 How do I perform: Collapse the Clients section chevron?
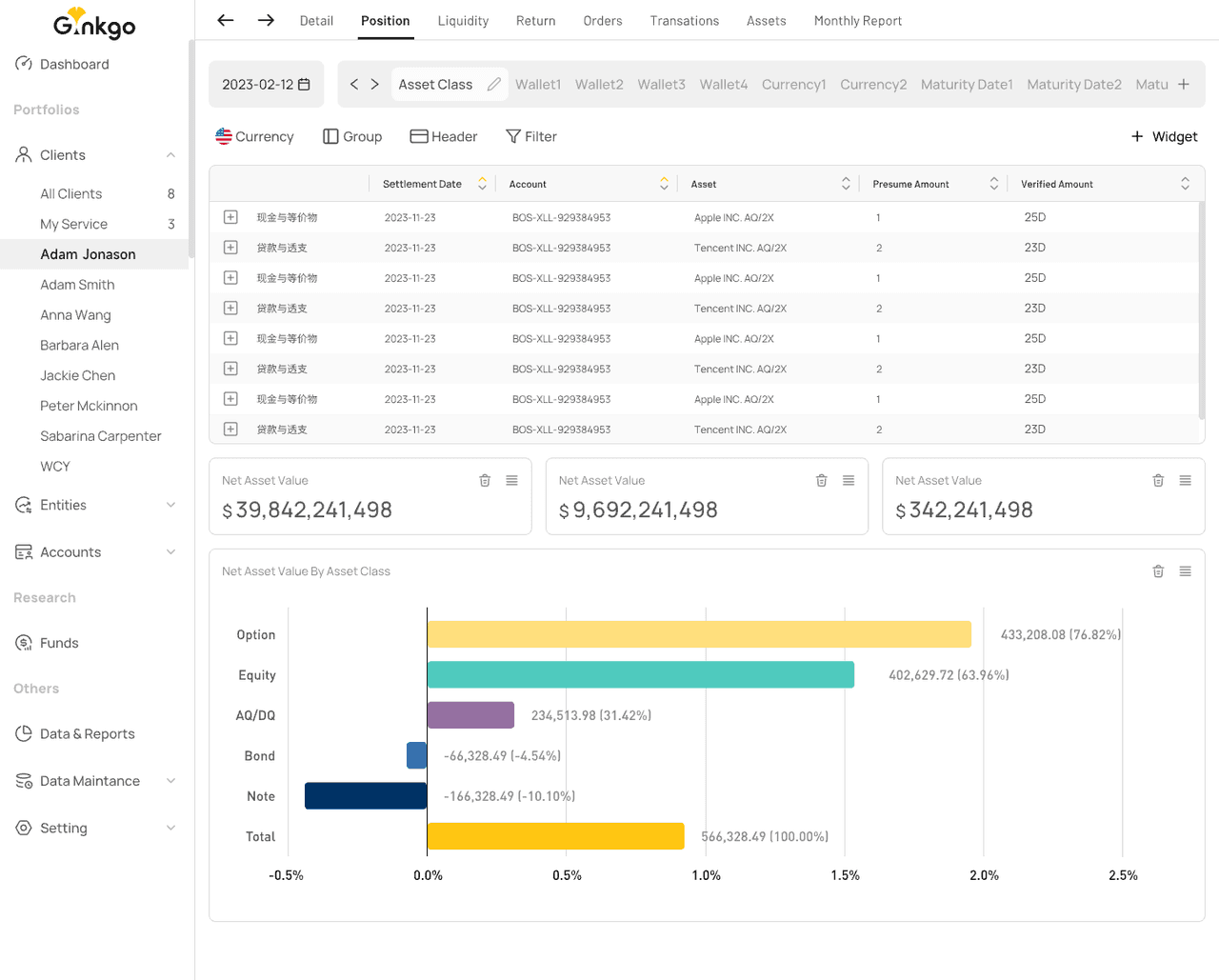tap(170, 155)
